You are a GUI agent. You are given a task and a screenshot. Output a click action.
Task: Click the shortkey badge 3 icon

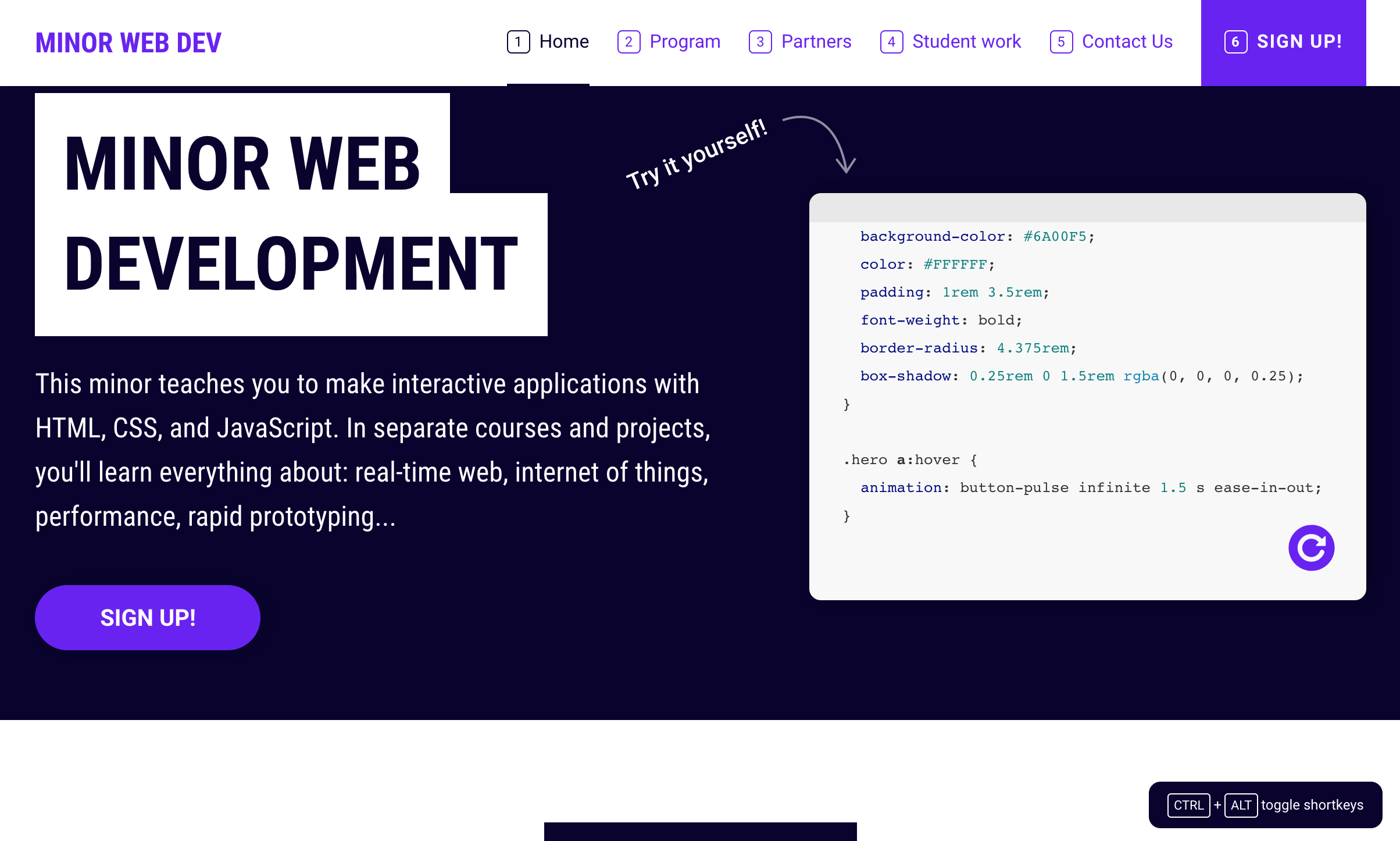tap(760, 42)
